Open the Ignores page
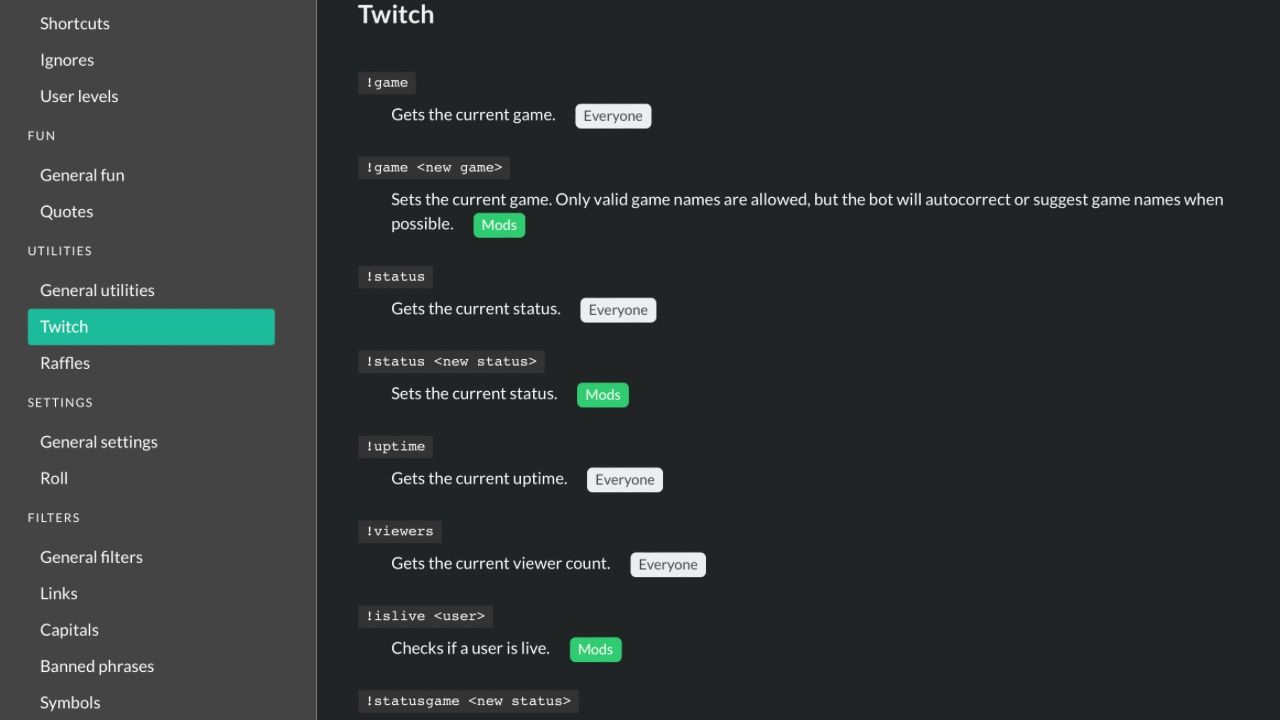 [67, 60]
